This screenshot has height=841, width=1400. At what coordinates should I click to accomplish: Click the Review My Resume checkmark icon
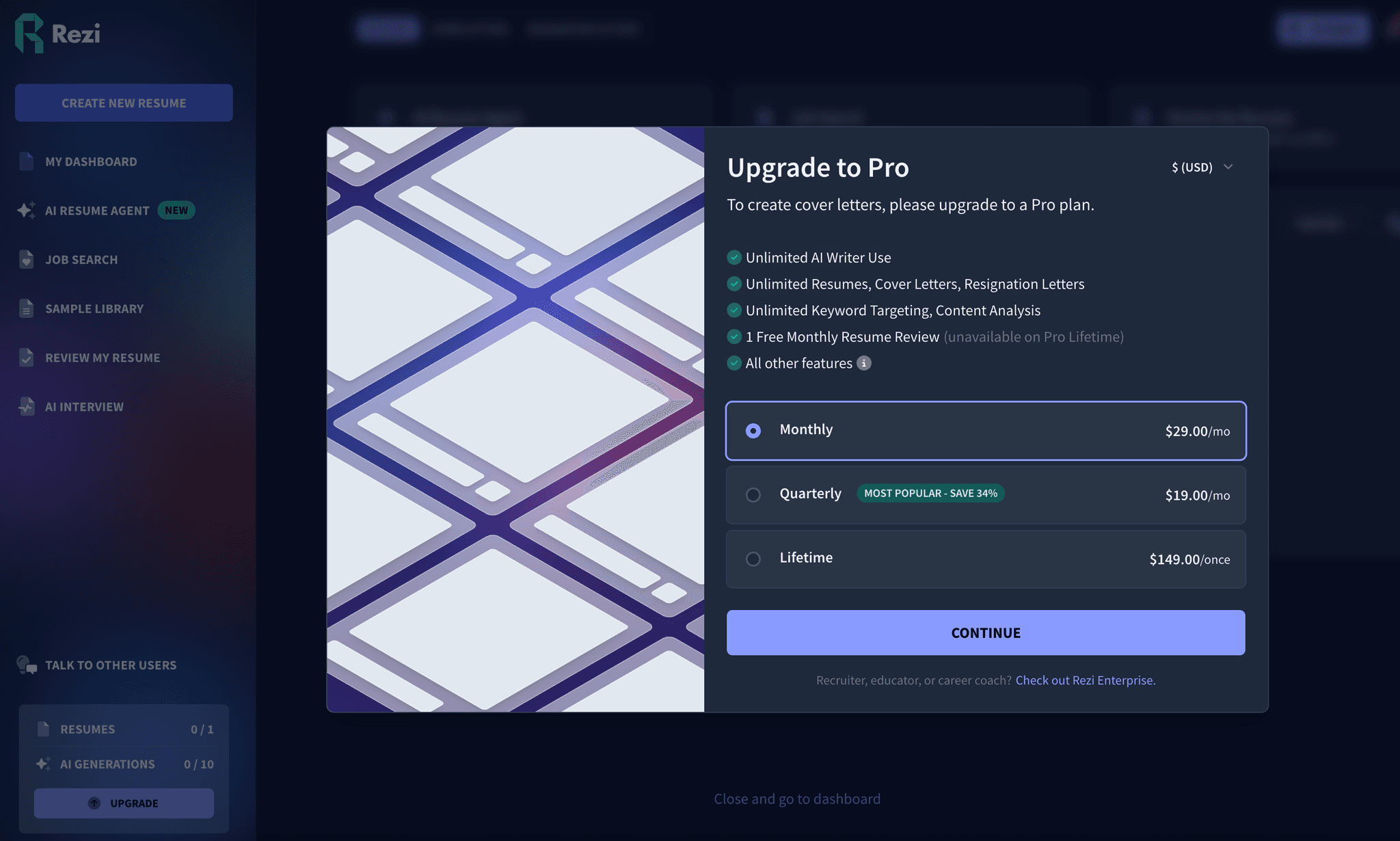click(x=26, y=358)
